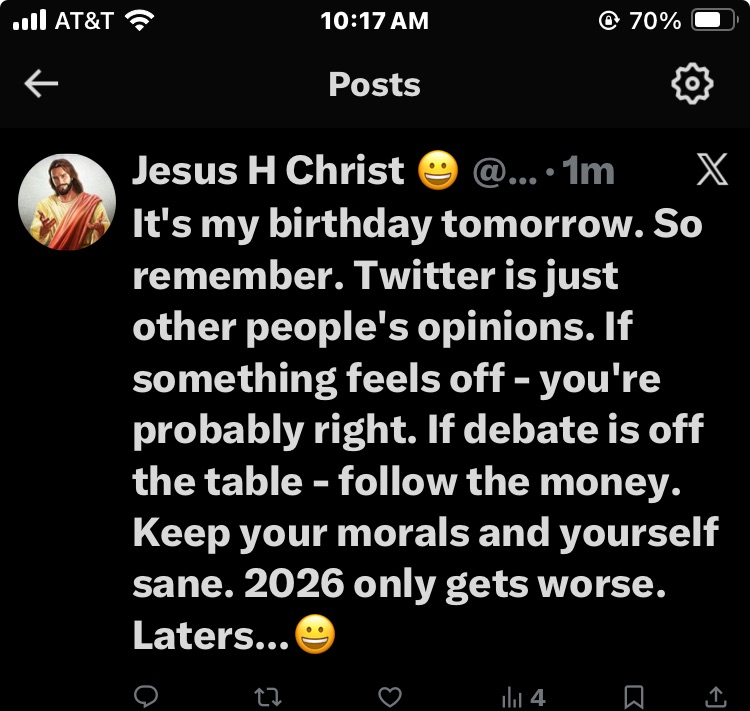Viewport: 750px width, 711px height.
Task: Open the Jesus H Christ display name
Action: (x=269, y=172)
